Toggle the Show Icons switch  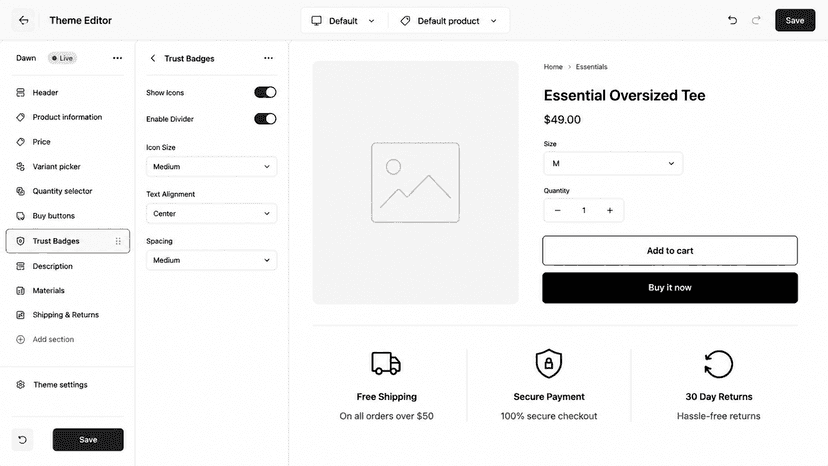point(265,92)
